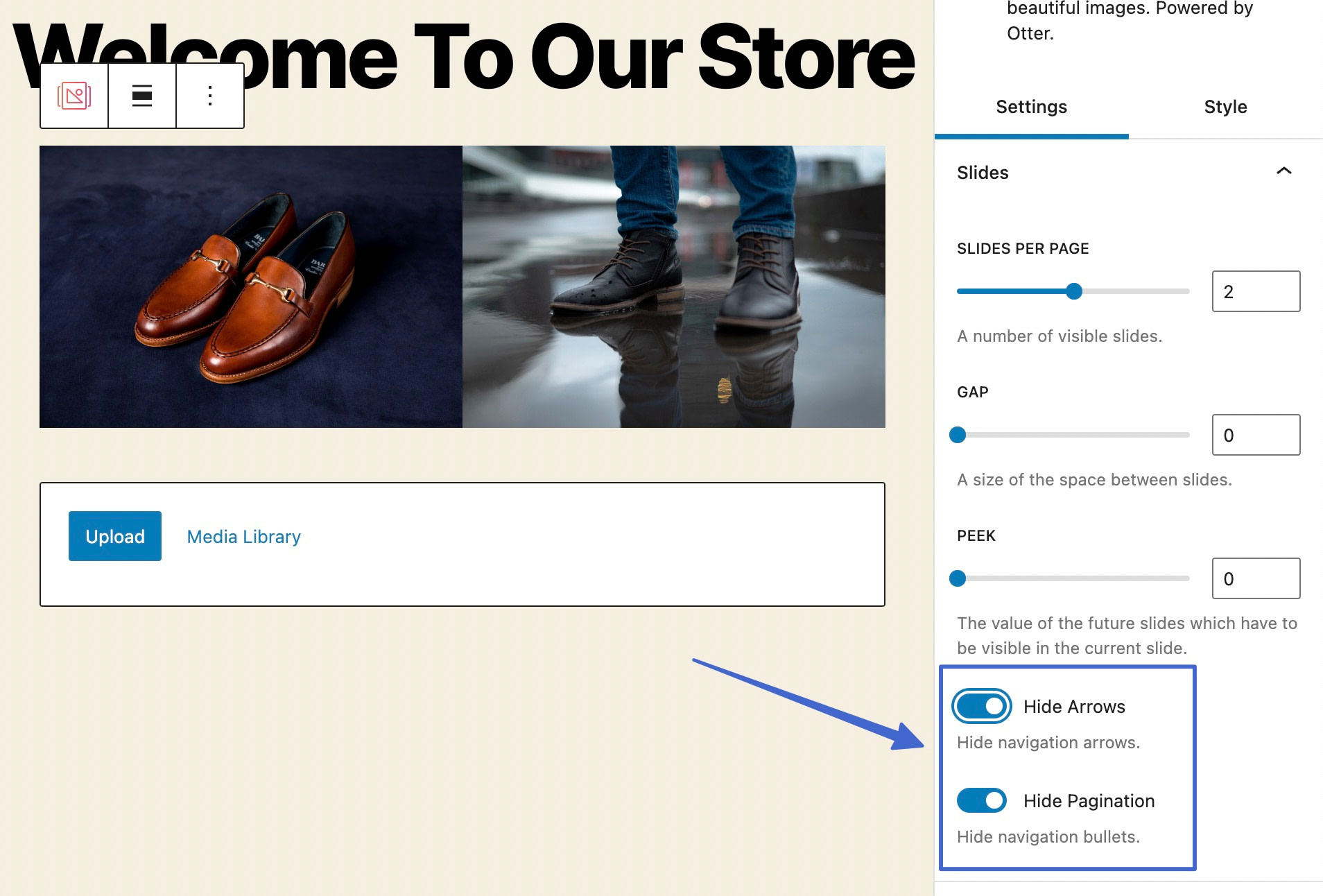Open the block alignment icon menu
The width and height of the screenshot is (1323, 896).
point(141,96)
